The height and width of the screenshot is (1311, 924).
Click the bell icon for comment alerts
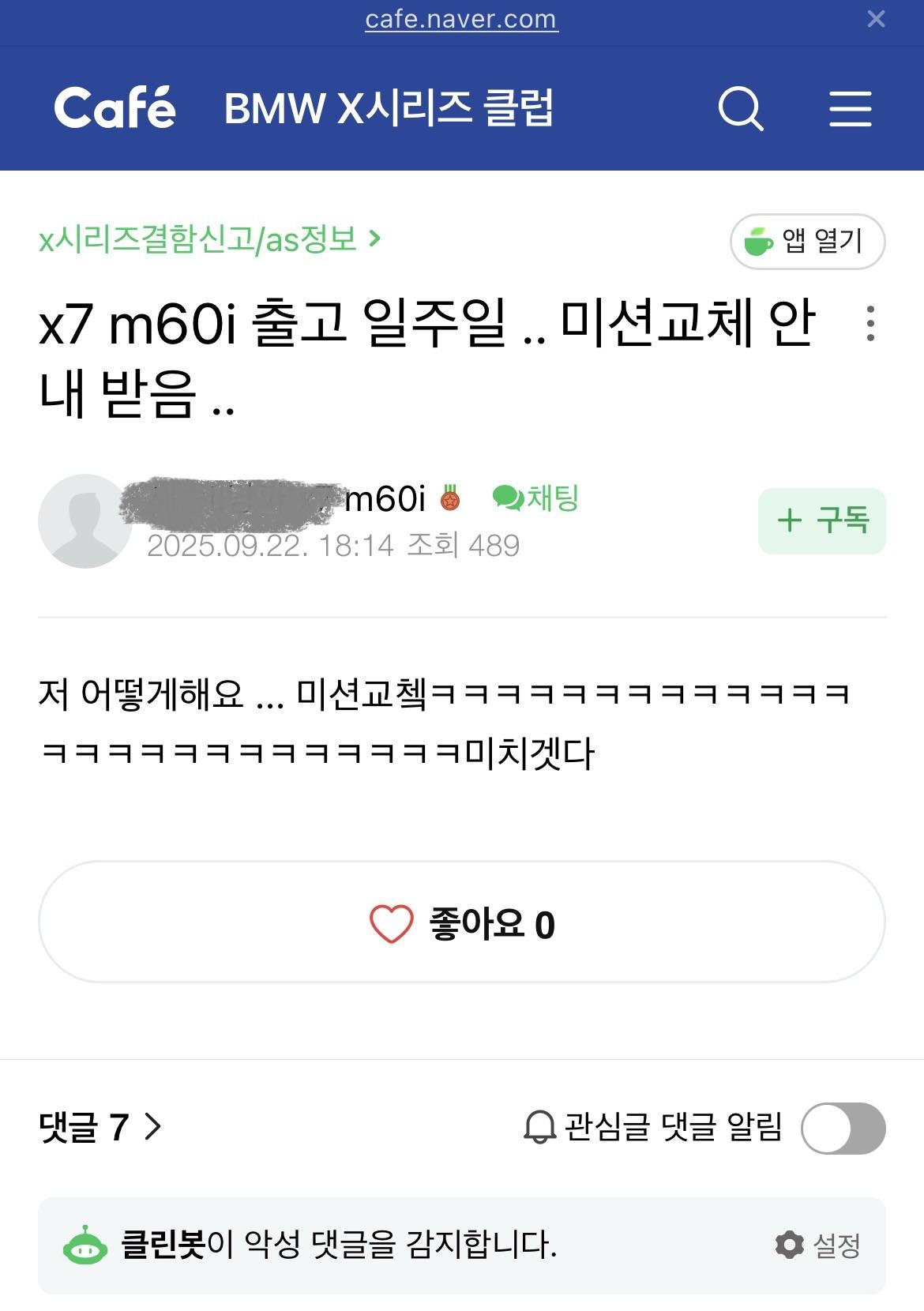click(x=540, y=1127)
